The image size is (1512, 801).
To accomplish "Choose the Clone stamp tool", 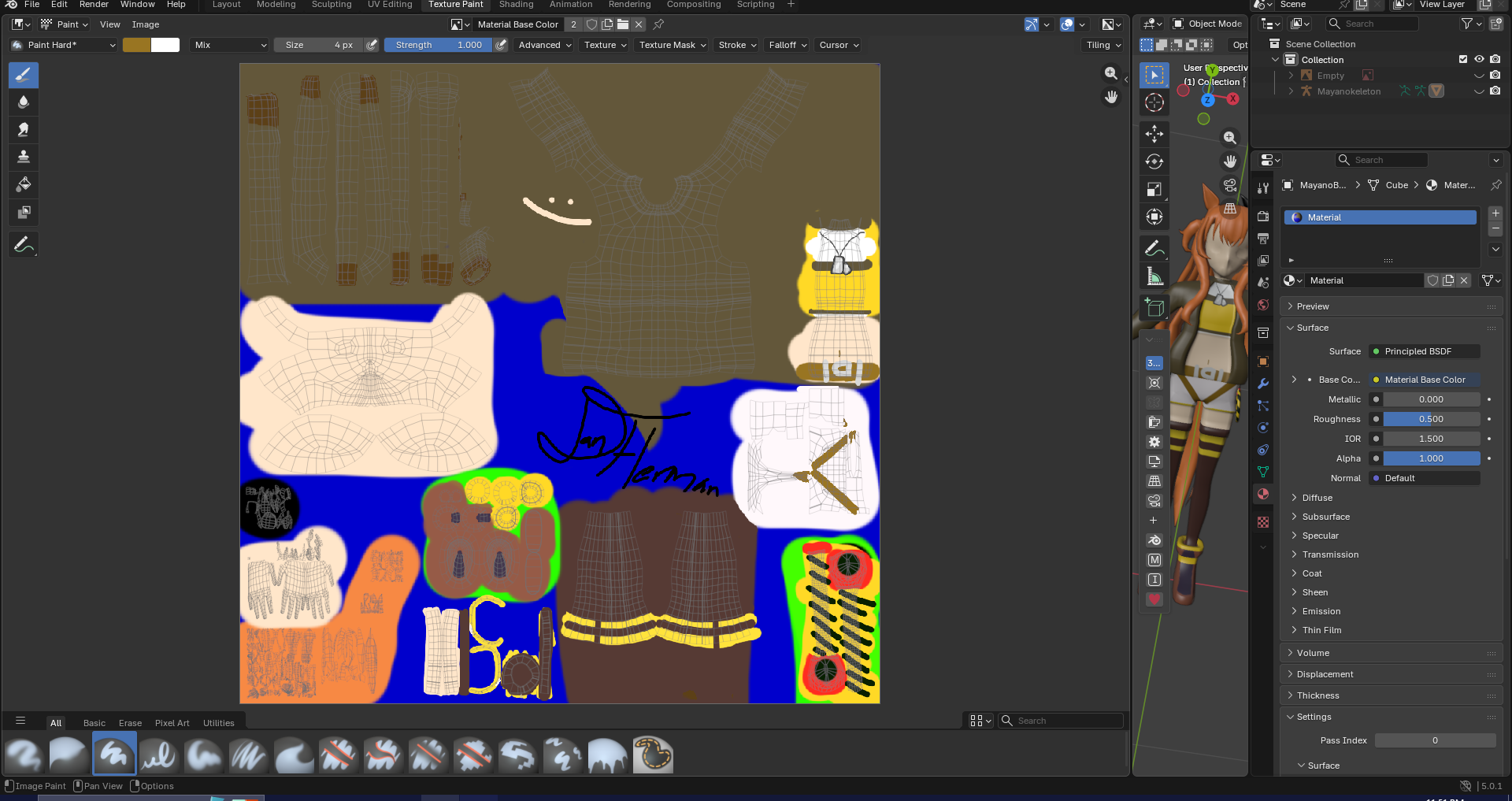I will click(24, 157).
